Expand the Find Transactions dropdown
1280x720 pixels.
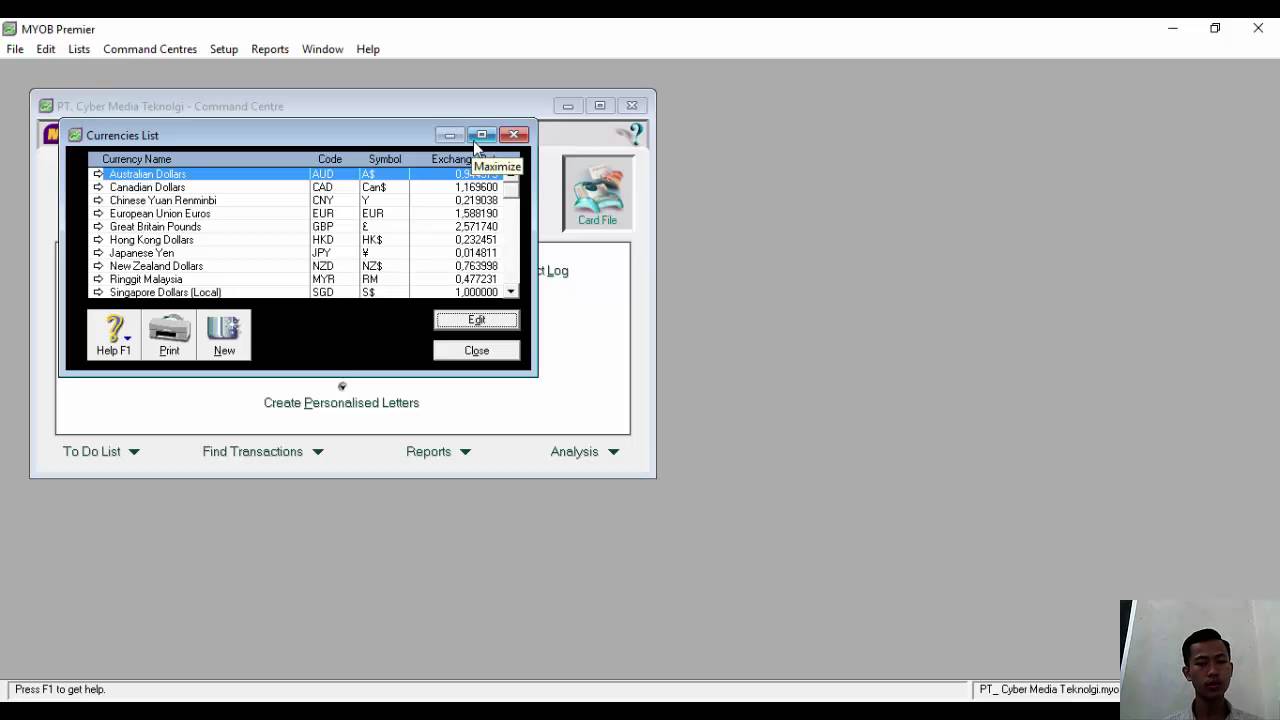click(x=318, y=452)
